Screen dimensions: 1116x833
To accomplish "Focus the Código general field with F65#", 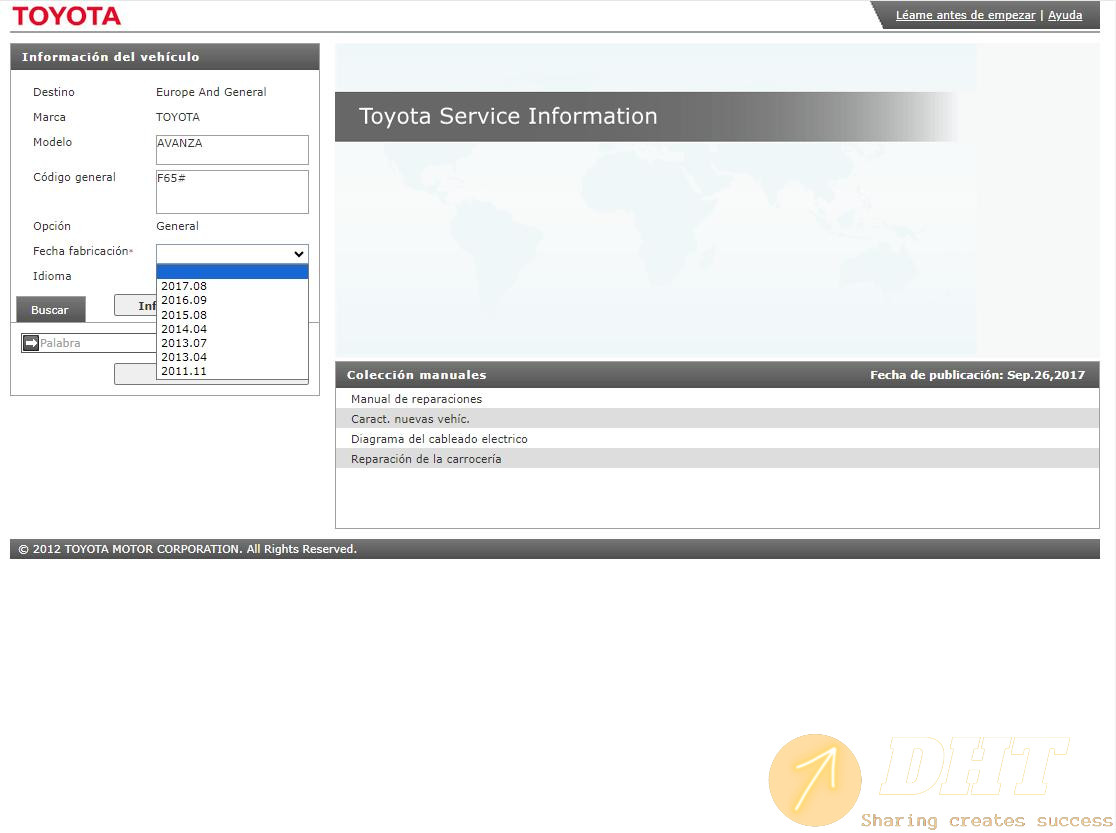I will coord(232,192).
